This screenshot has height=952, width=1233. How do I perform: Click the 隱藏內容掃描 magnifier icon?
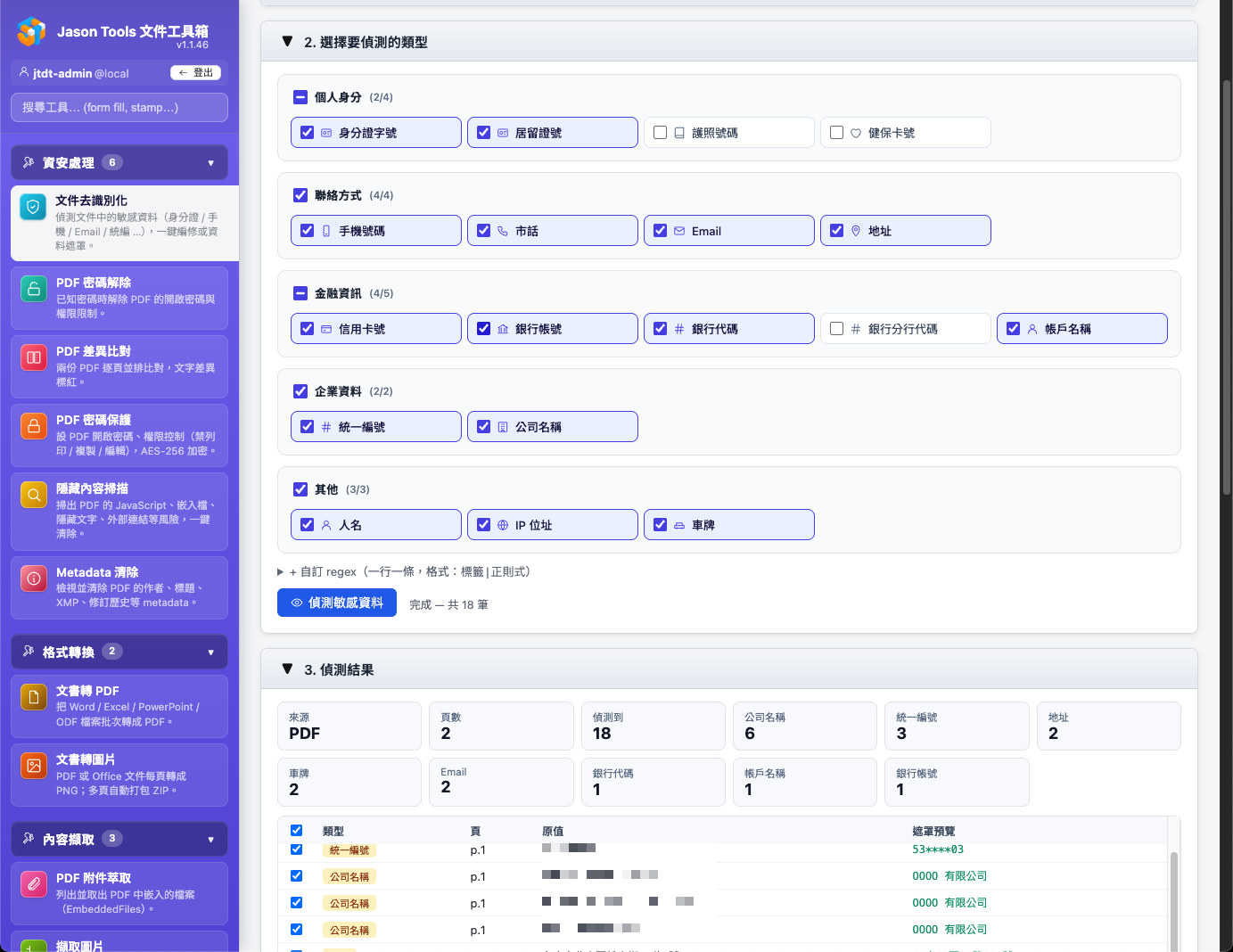pos(34,495)
